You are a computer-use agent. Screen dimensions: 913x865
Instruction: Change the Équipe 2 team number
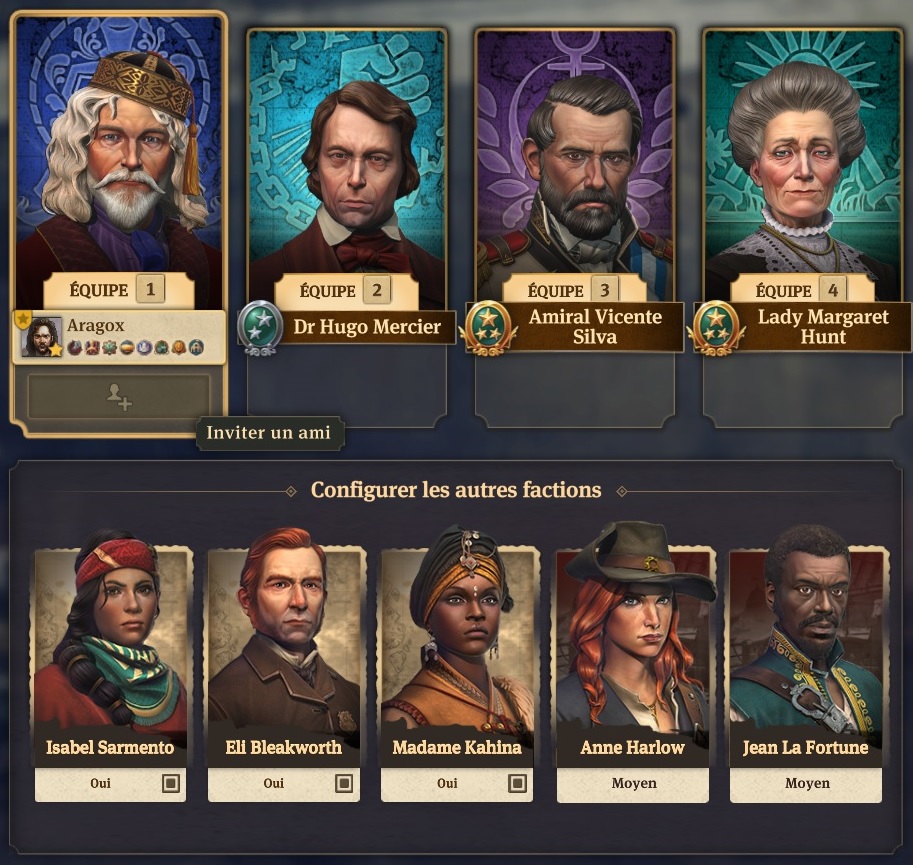point(377,290)
